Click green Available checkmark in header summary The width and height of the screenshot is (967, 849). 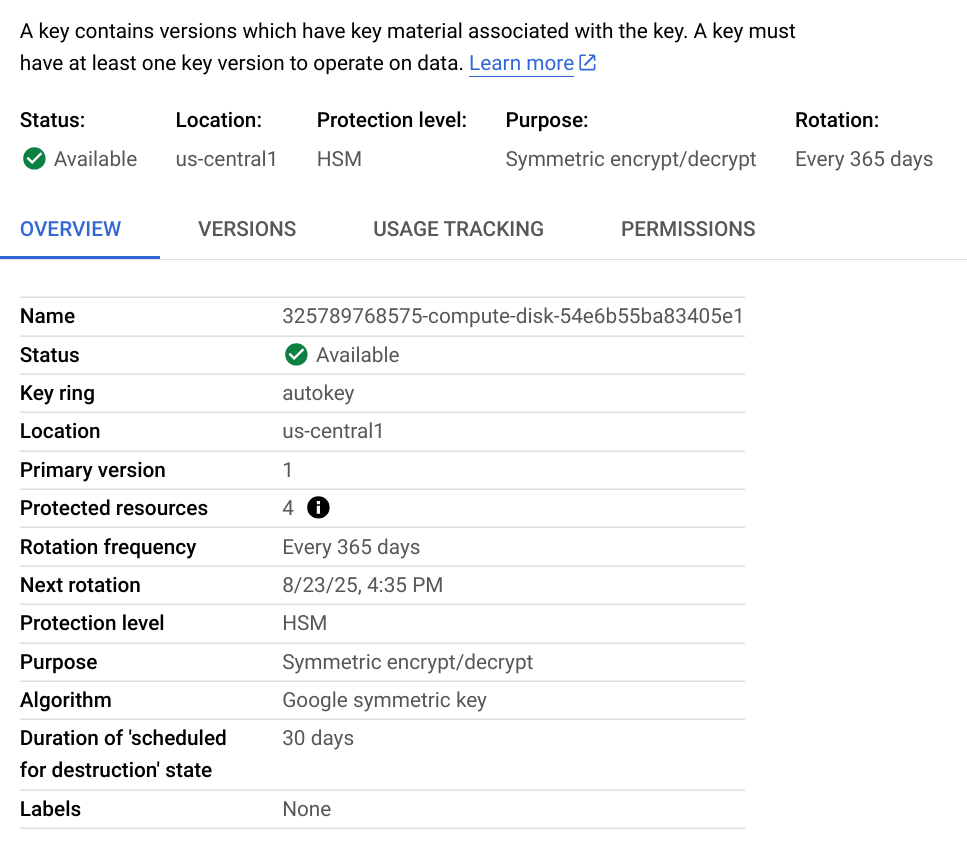coord(34,159)
